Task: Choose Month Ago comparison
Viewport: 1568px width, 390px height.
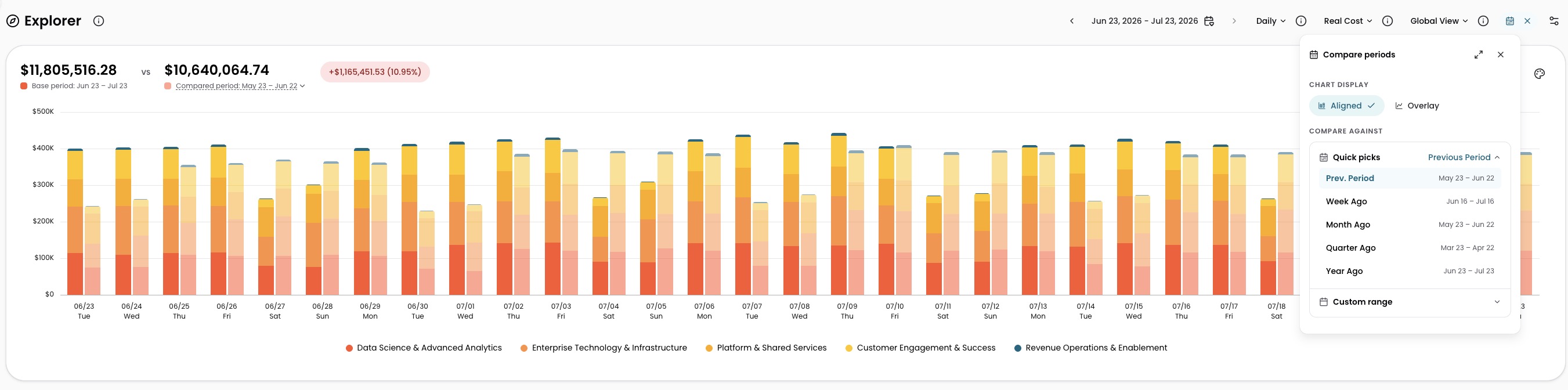Action: [1410, 225]
